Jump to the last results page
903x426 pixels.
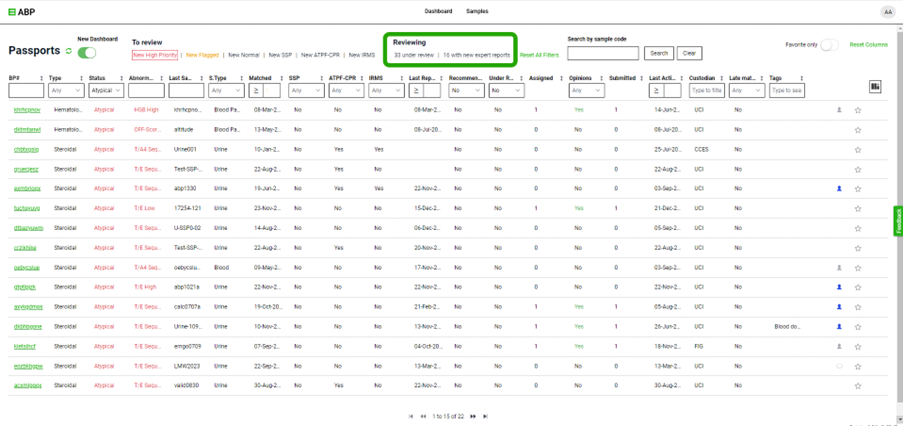[x=485, y=416]
